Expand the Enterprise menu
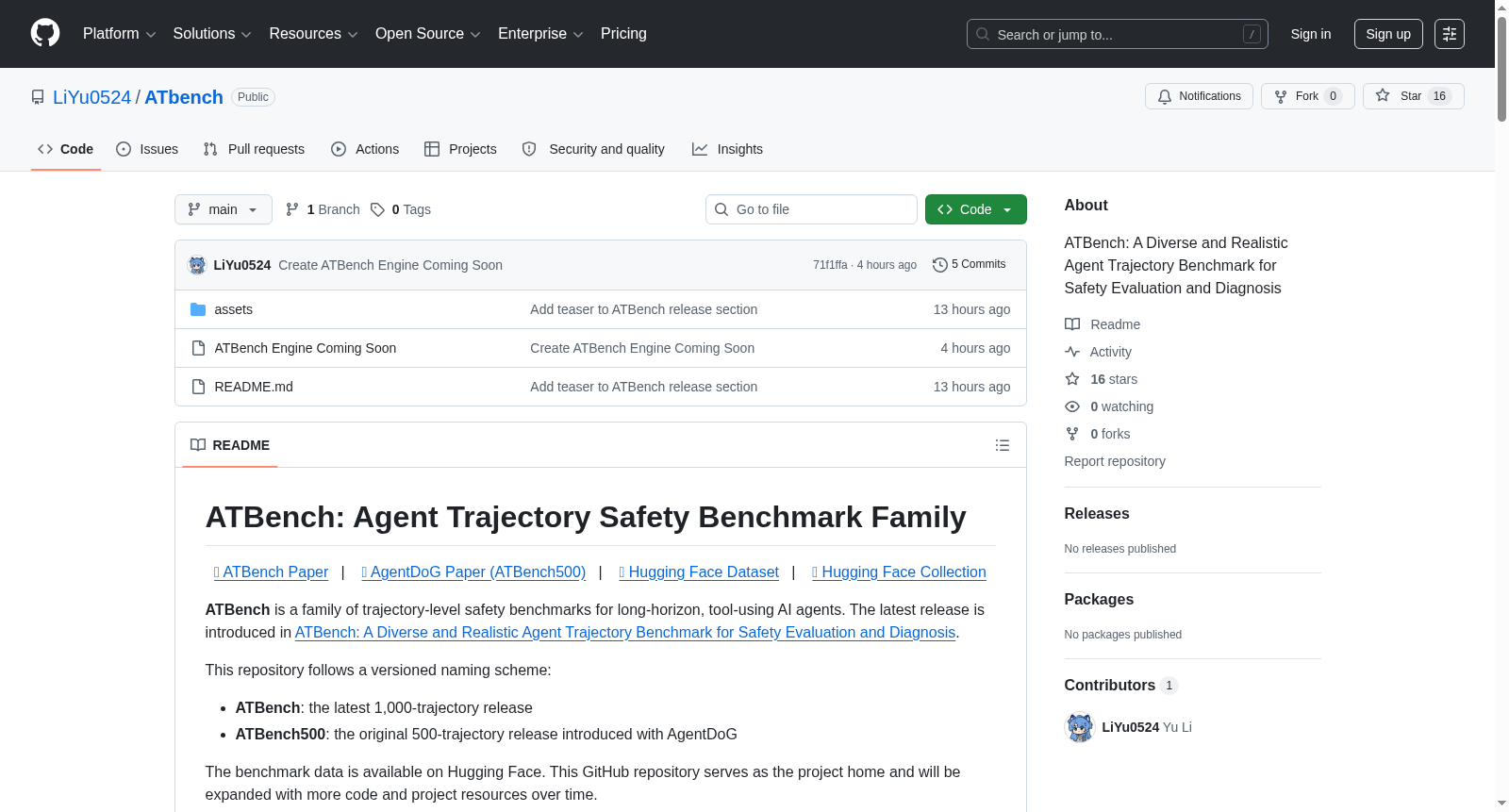Image resolution: width=1509 pixels, height=812 pixels. pos(540,34)
